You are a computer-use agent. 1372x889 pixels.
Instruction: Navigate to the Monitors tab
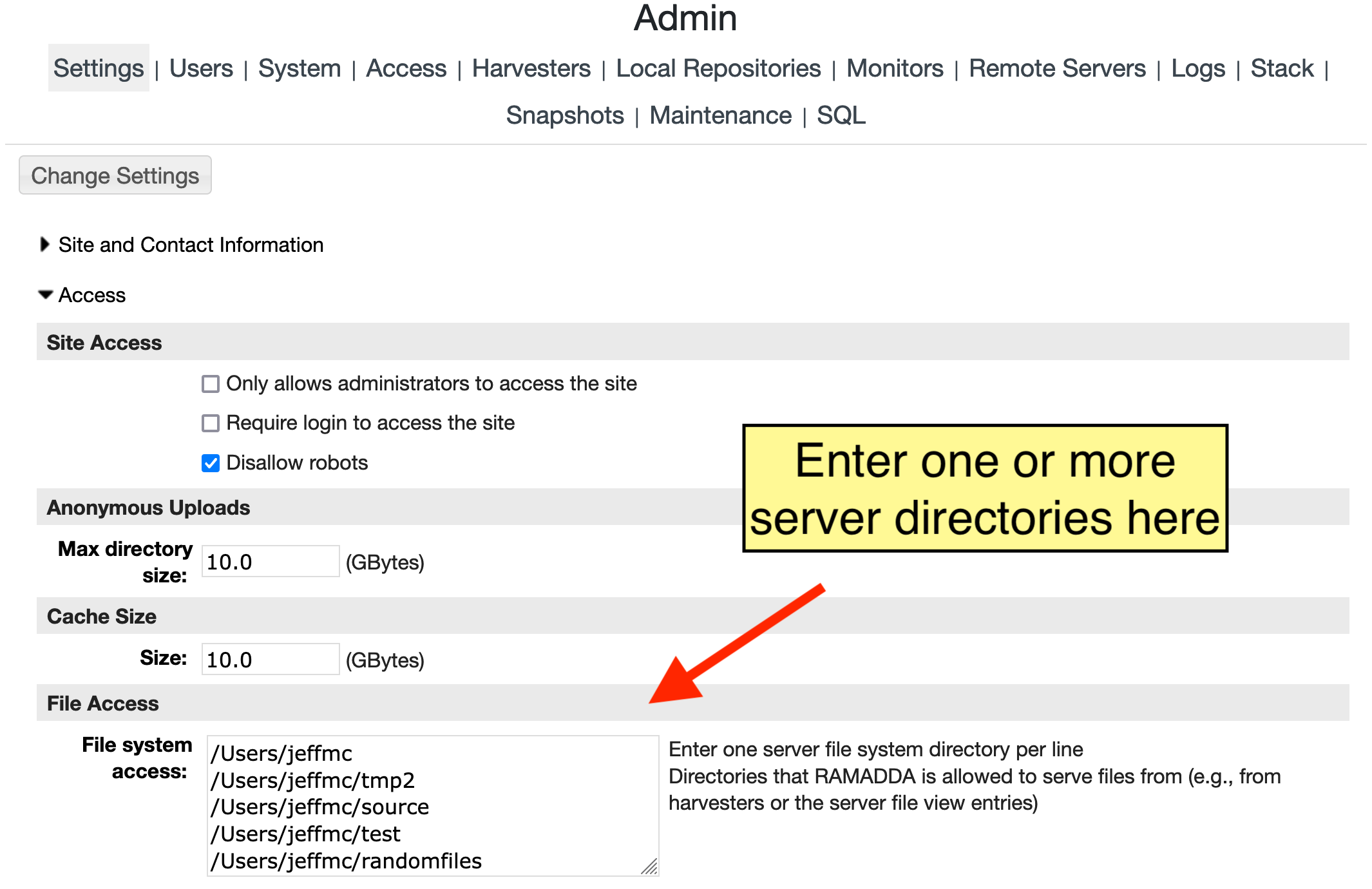pyautogui.click(x=895, y=68)
